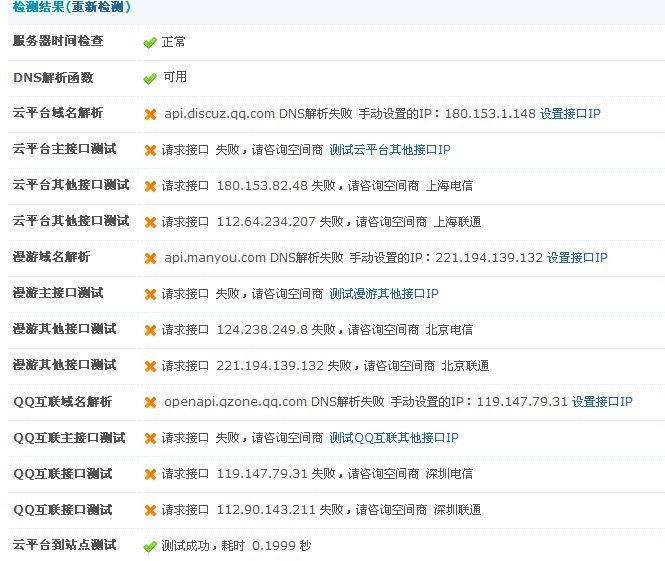Open 设置接口IP link for api.manyou.com
The image size is (665, 561).
tap(577, 258)
